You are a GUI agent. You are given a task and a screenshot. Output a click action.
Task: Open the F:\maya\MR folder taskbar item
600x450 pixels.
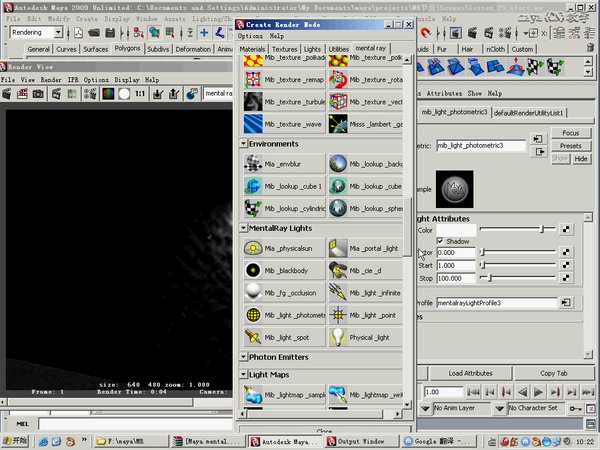point(131,441)
